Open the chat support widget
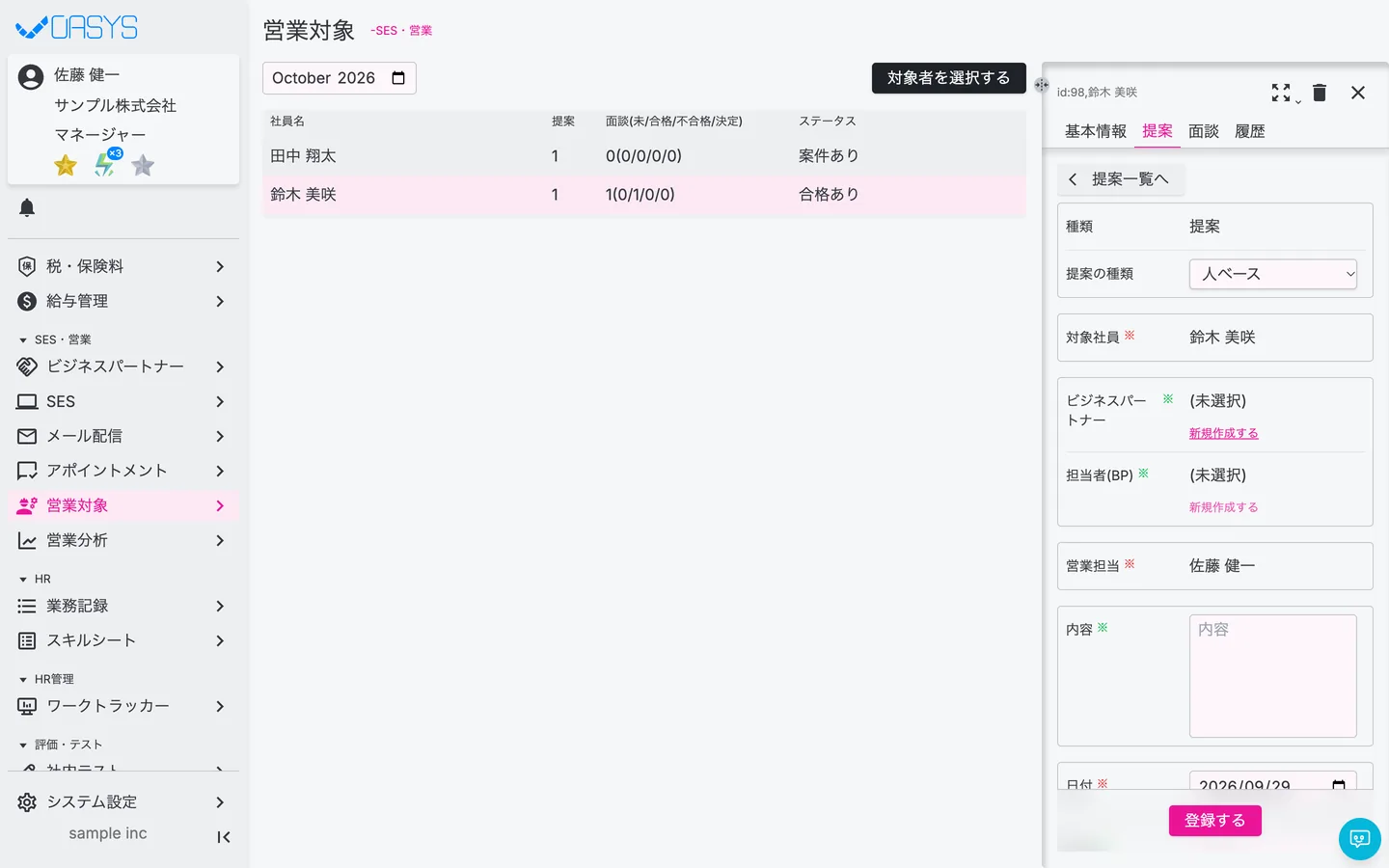 tap(1360, 839)
